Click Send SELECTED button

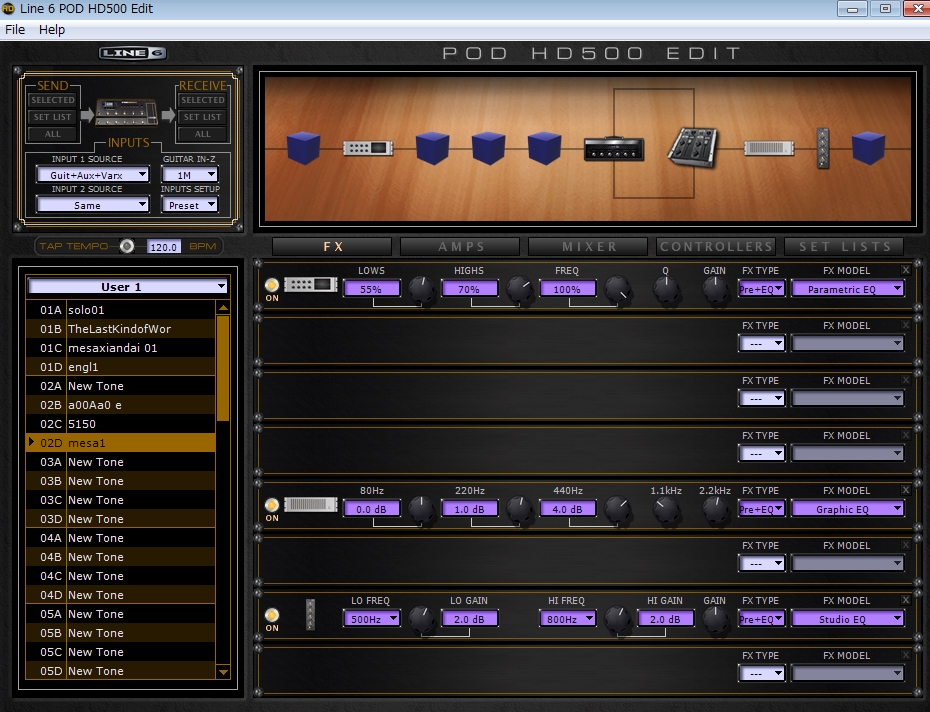[53, 100]
